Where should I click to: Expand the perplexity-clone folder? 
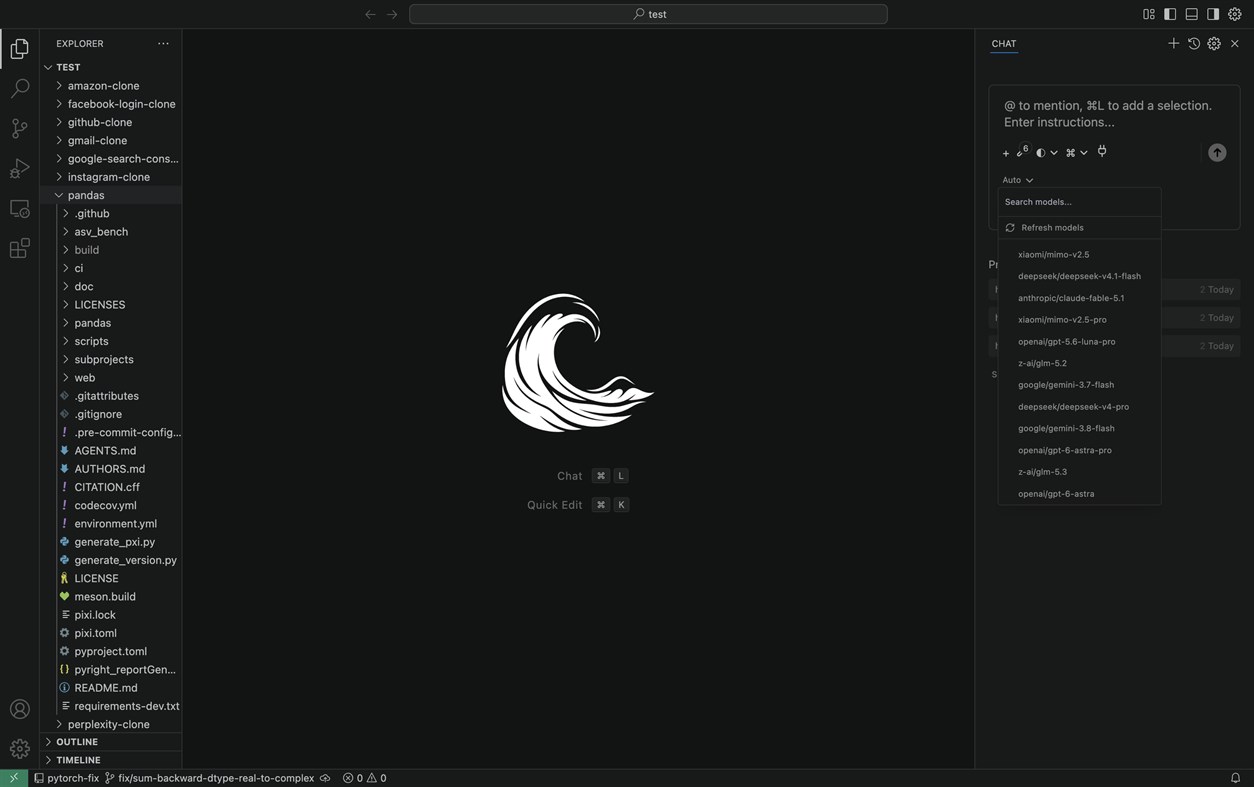110,724
